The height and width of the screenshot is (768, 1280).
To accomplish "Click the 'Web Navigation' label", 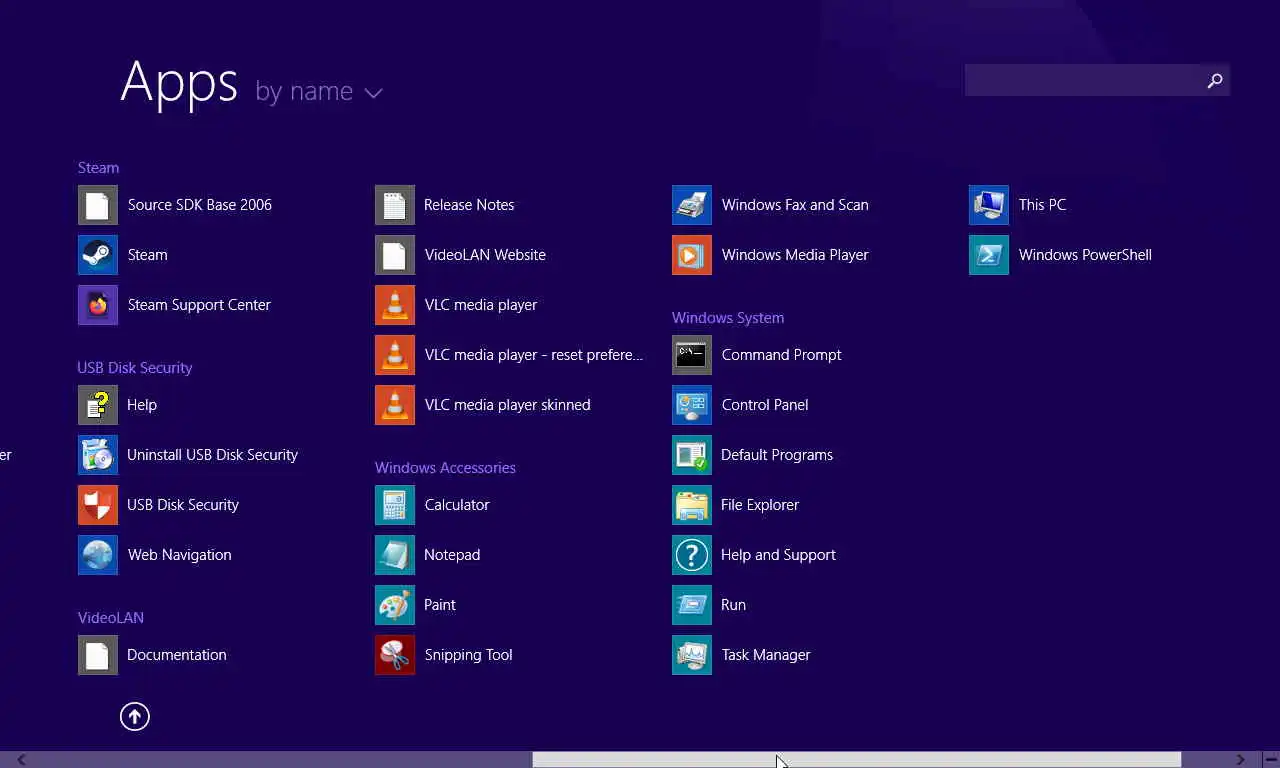I will coord(179,555).
